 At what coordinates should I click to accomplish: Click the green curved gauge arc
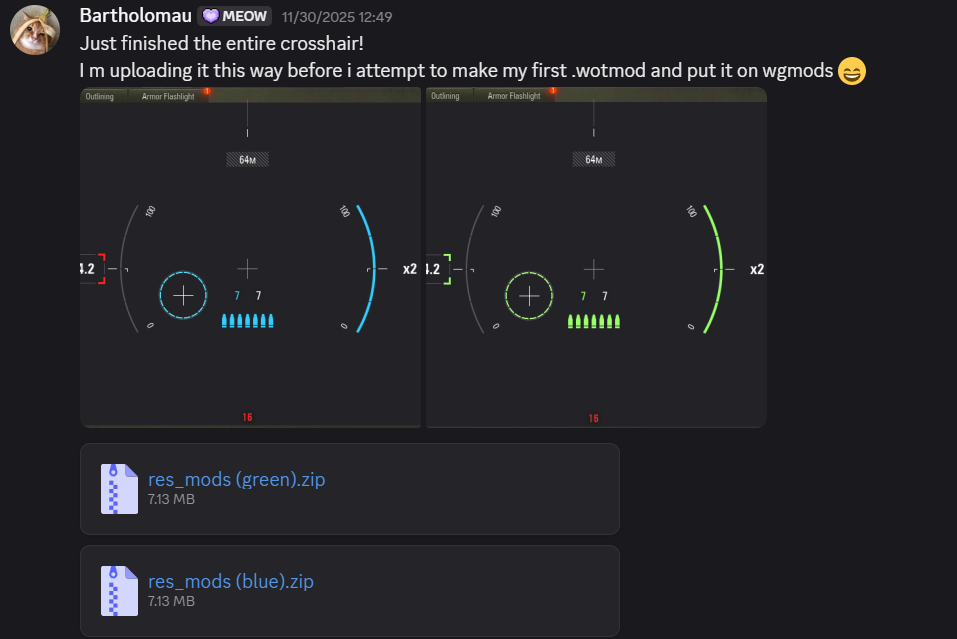[713, 269]
